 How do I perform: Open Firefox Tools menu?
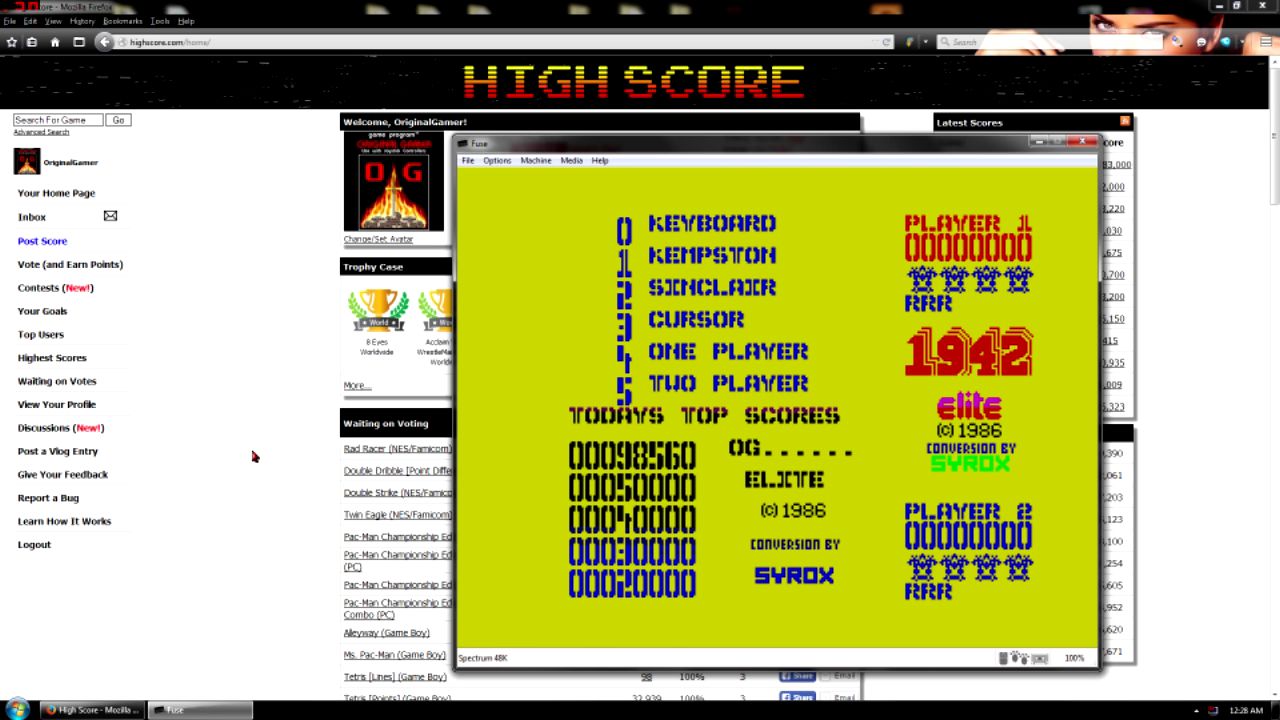tap(160, 21)
